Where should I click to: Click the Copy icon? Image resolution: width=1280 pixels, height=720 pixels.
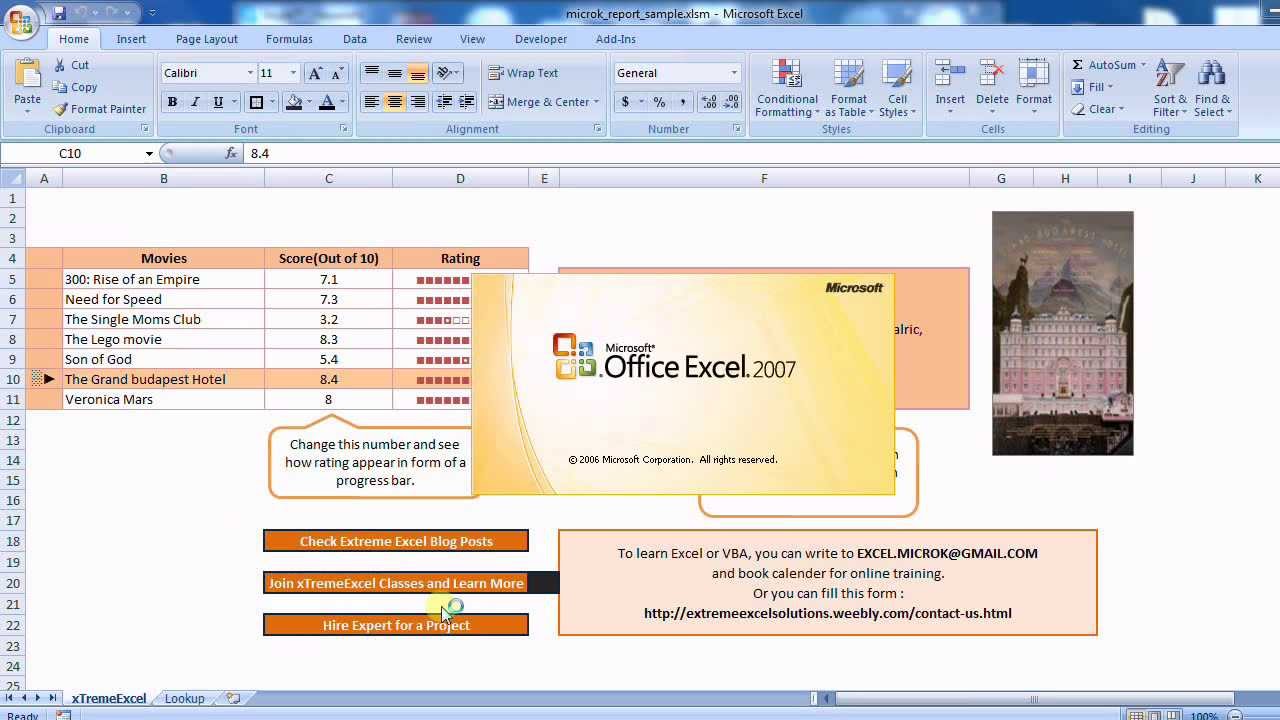(60, 87)
